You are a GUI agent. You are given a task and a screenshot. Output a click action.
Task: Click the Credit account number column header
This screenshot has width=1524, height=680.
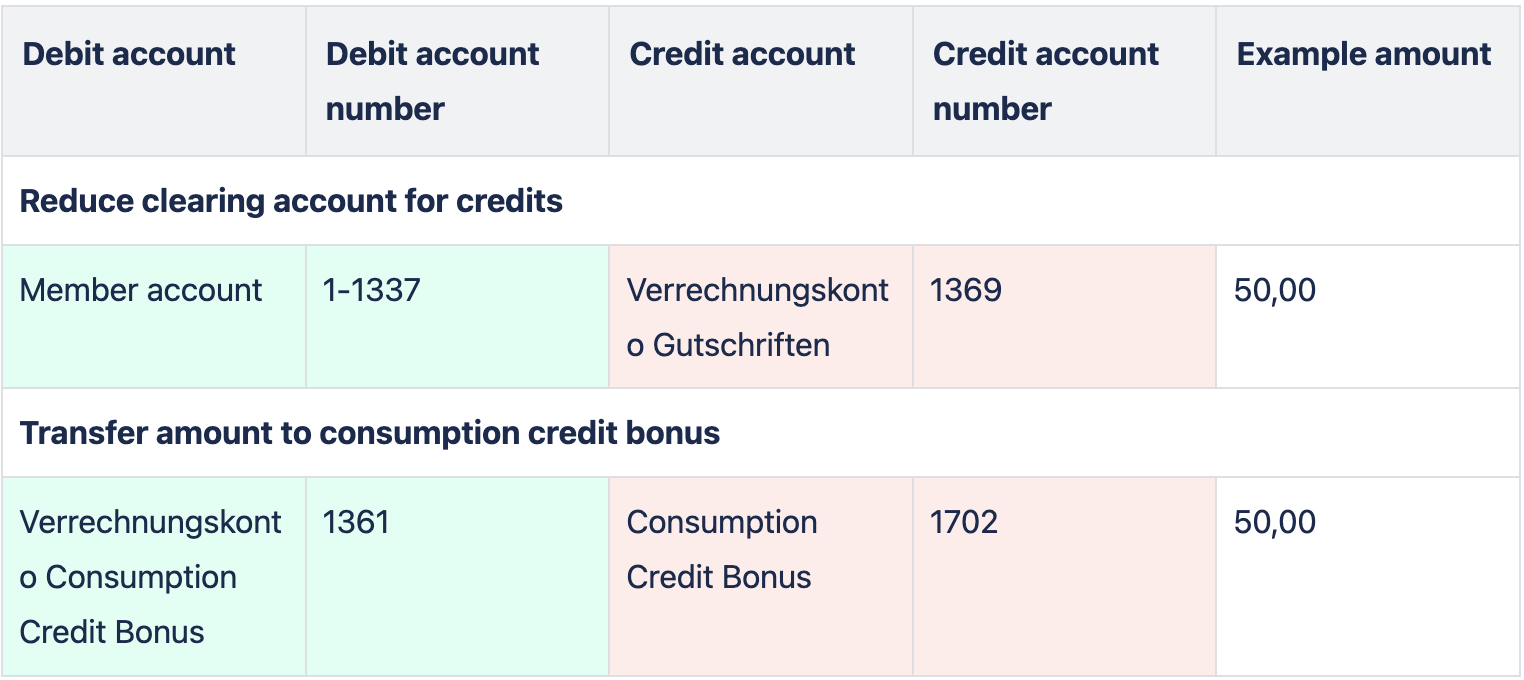click(1064, 81)
